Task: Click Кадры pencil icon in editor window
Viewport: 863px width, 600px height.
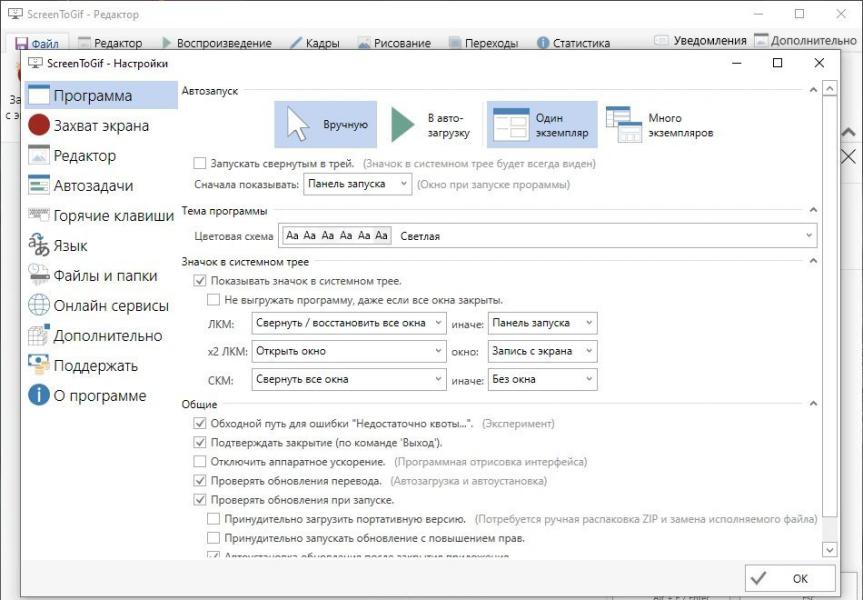Action: point(296,42)
